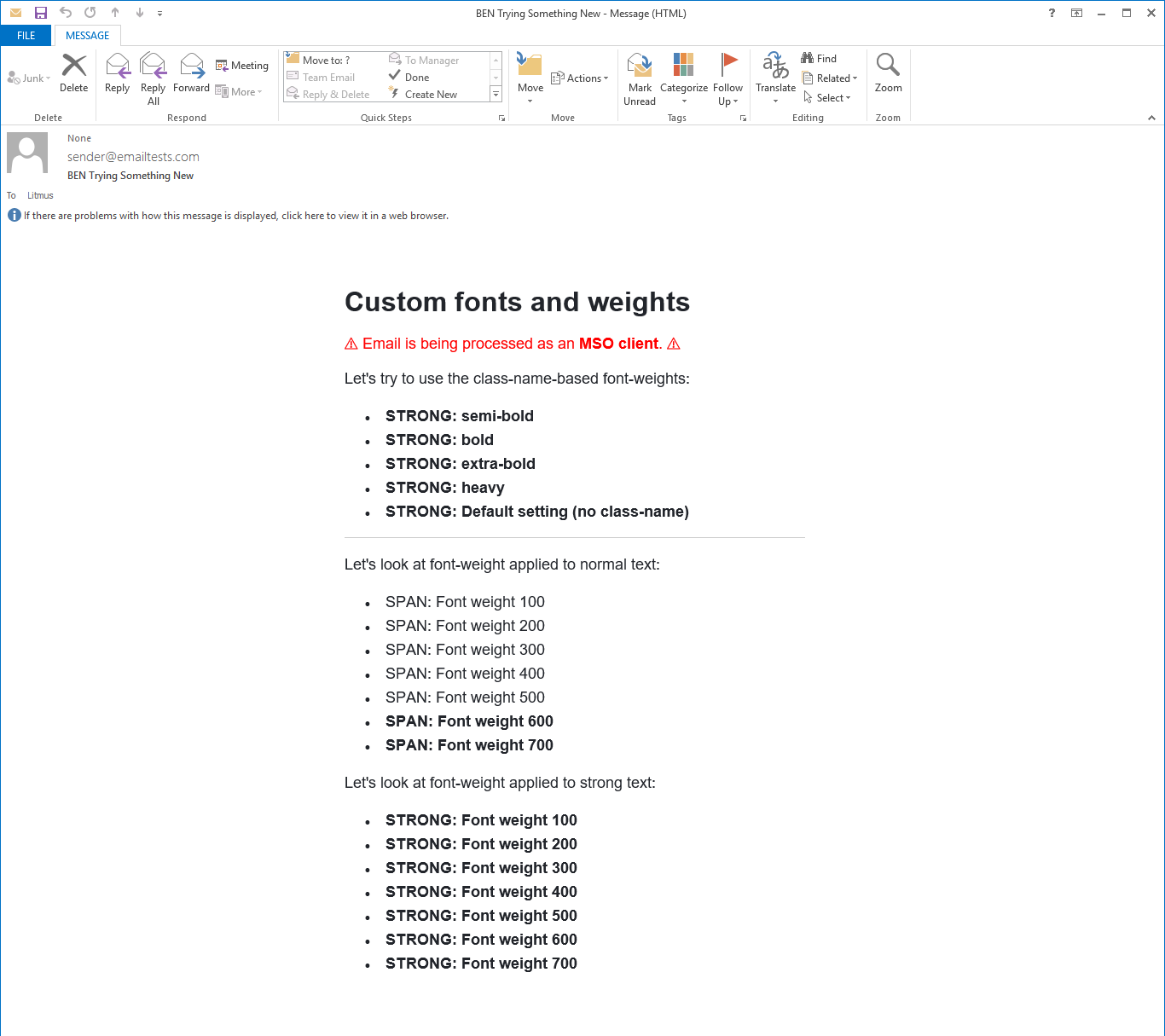Save the message using the floppy disk icon

[40, 13]
